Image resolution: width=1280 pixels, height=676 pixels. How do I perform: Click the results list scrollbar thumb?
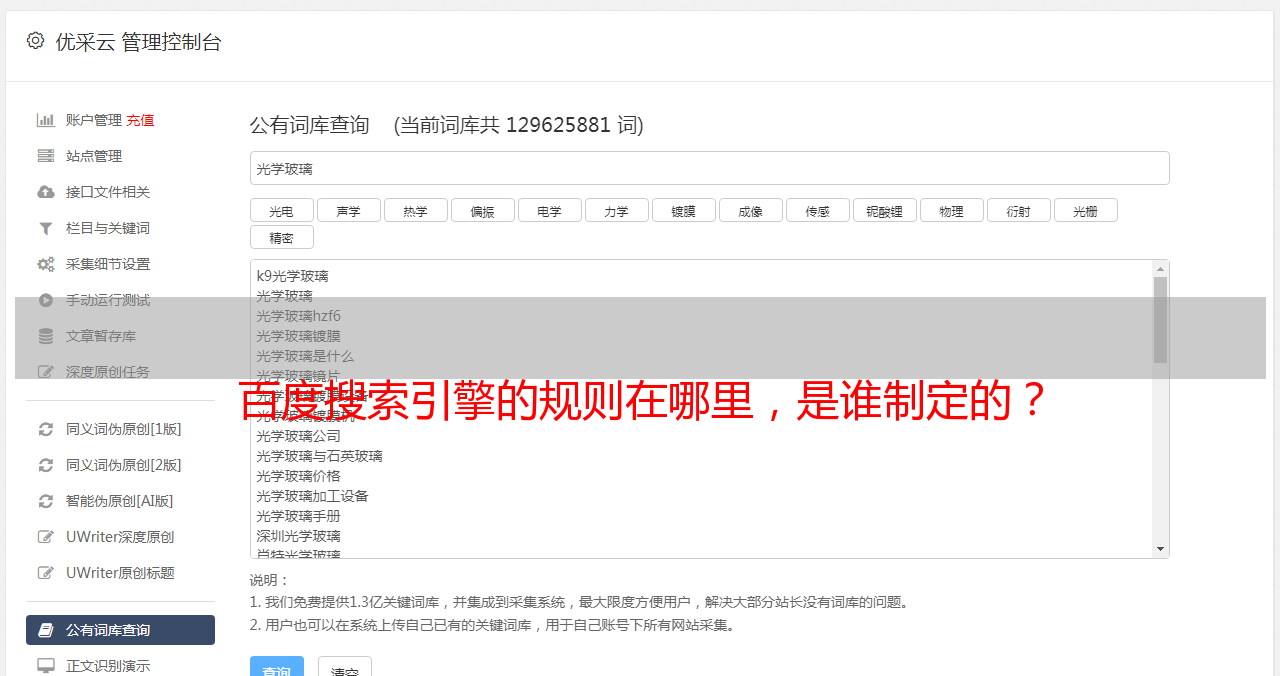[1160, 320]
